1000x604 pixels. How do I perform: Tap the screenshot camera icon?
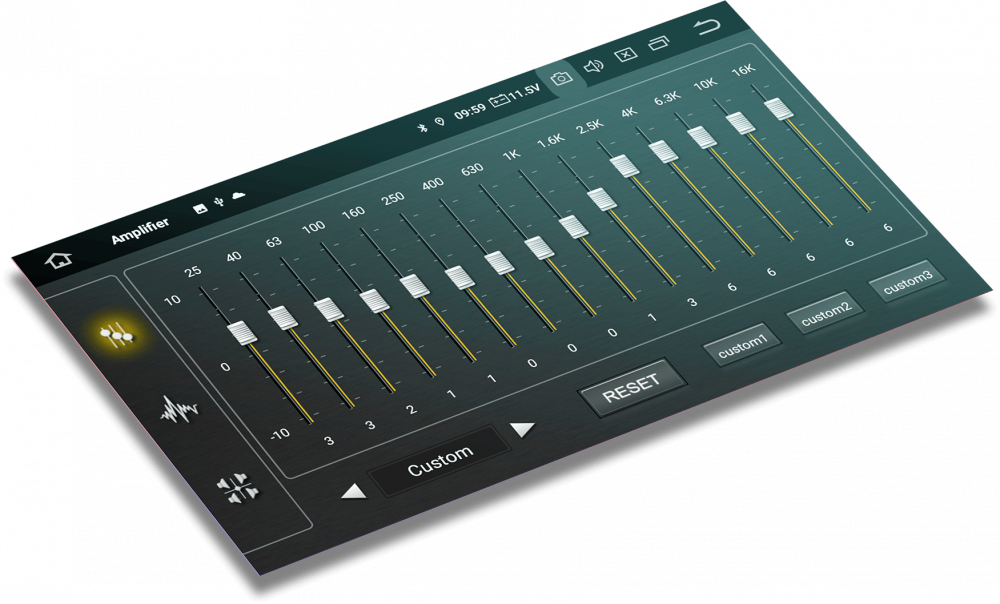tap(562, 78)
